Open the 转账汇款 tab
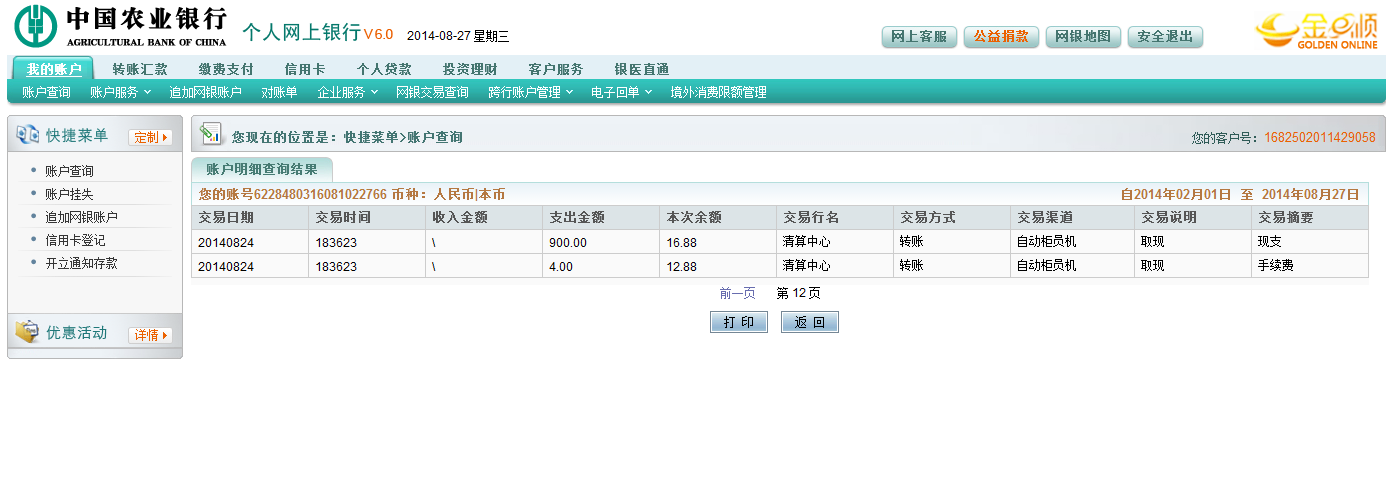 coord(140,69)
